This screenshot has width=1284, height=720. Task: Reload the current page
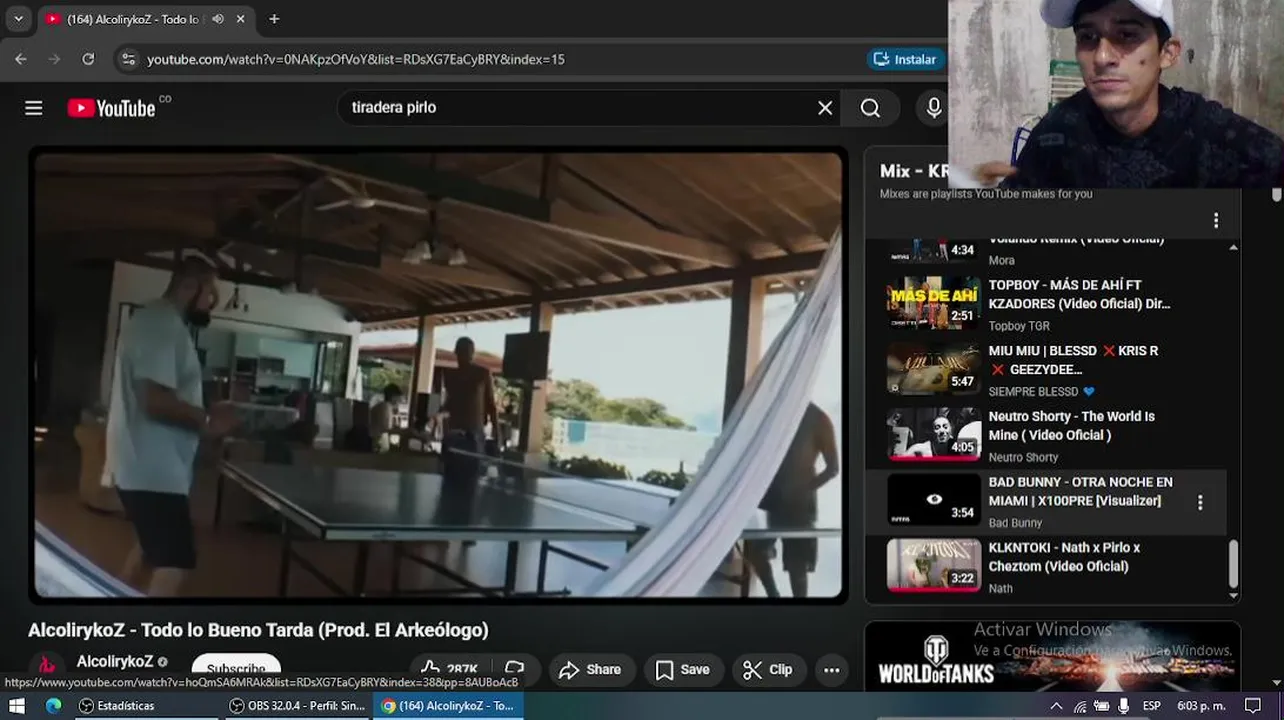(88, 59)
